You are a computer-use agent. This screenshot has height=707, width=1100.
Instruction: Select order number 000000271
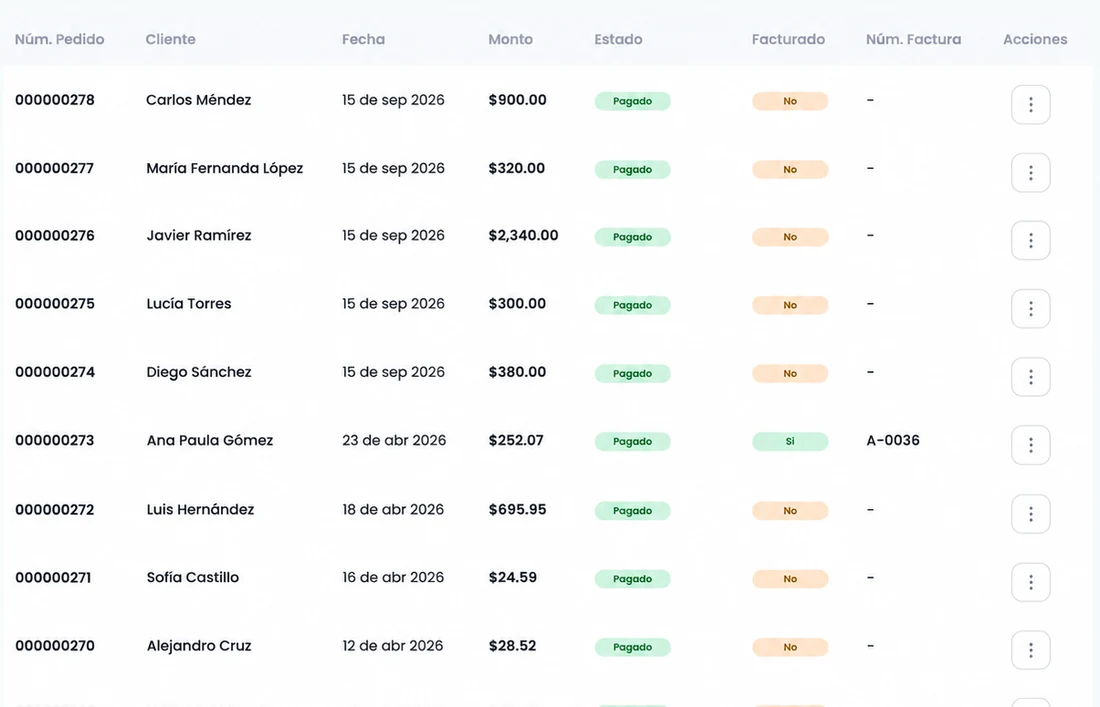tap(53, 577)
